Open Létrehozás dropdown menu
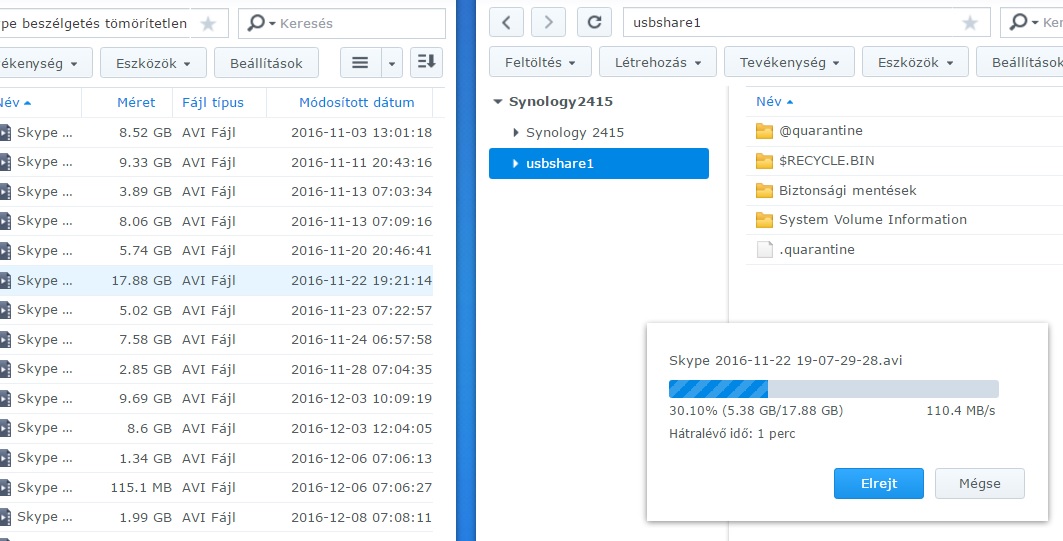This screenshot has width=1063, height=541. (658, 62)
